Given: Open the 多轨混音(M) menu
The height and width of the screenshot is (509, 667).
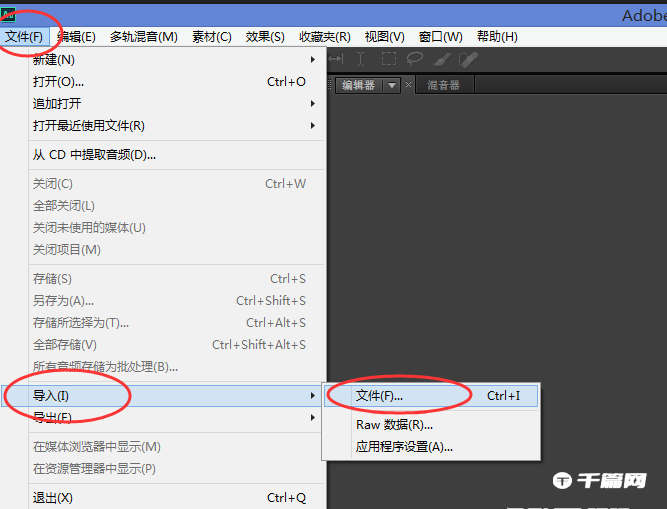Looking at the screenshot, I should 143,37.
